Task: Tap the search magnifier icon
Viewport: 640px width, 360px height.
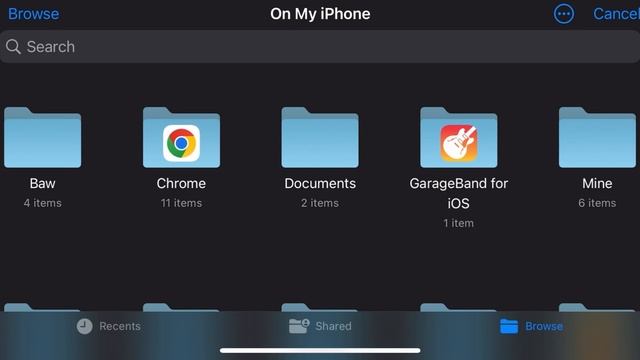Action: point(13,47)
